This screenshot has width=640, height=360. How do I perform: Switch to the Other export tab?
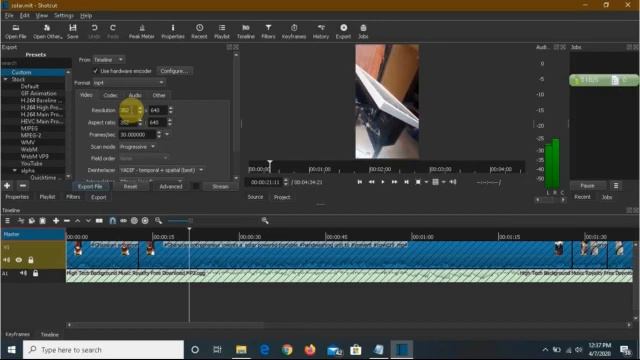tap(159, 95)
